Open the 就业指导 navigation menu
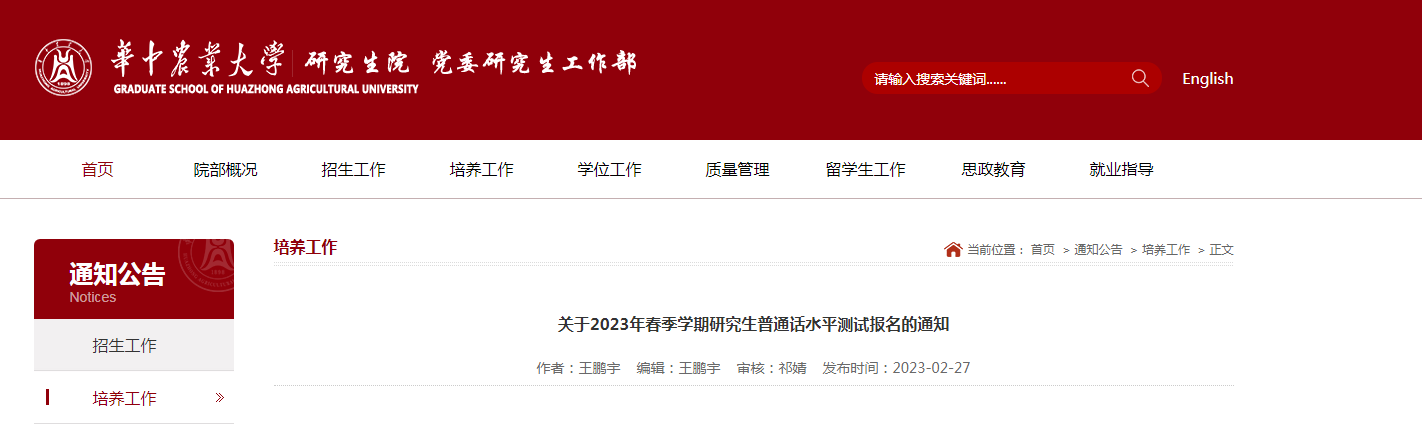 pyautogui.click(x=1122, y=170)
